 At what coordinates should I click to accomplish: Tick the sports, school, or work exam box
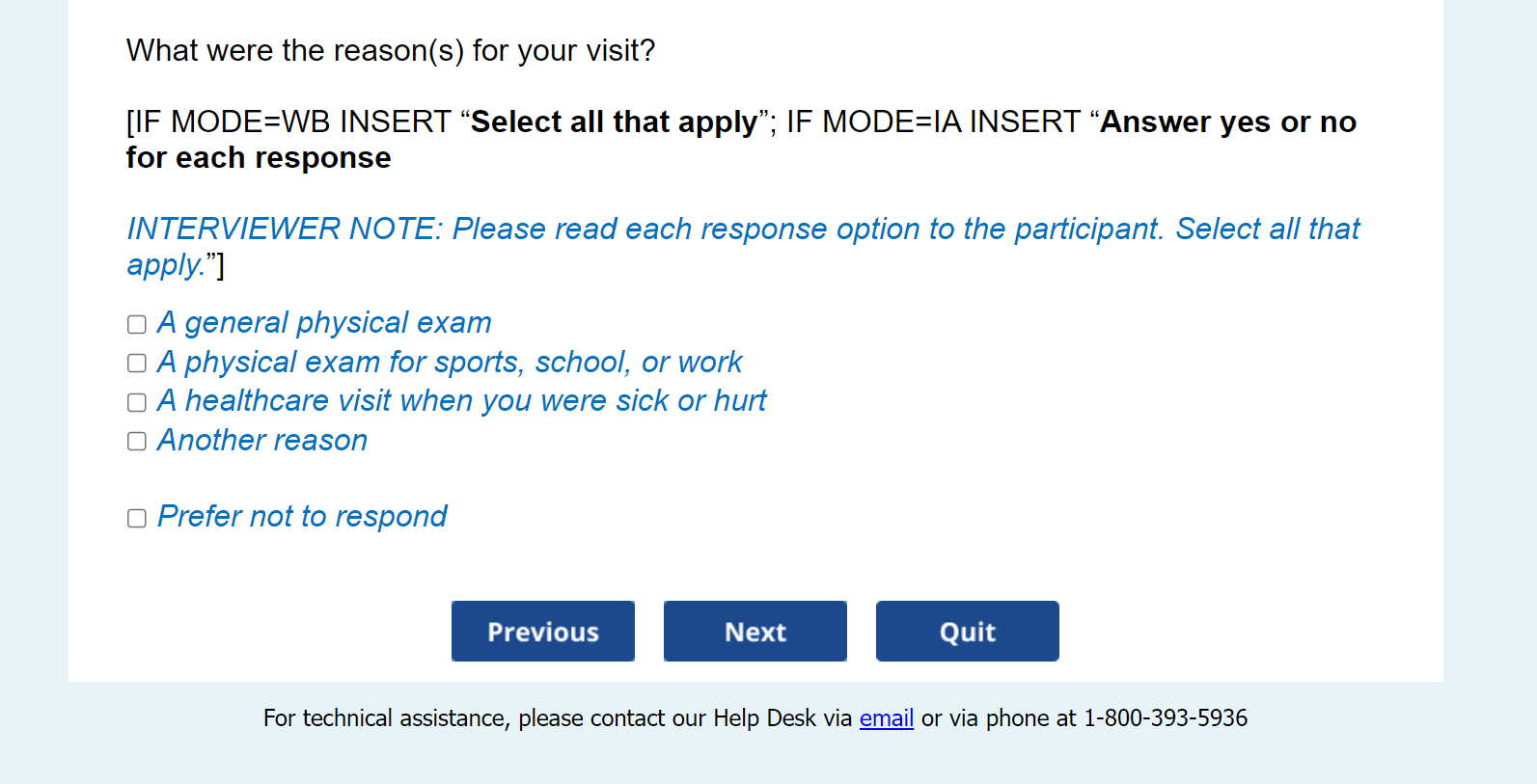coord(137,364)
